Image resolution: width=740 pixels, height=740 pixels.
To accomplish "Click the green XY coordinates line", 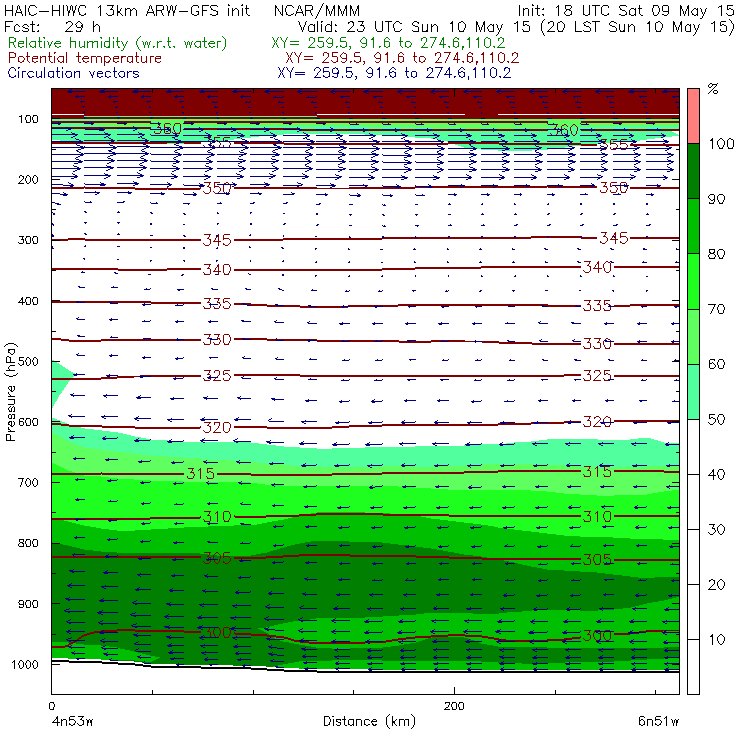I will tap(388, 43).
